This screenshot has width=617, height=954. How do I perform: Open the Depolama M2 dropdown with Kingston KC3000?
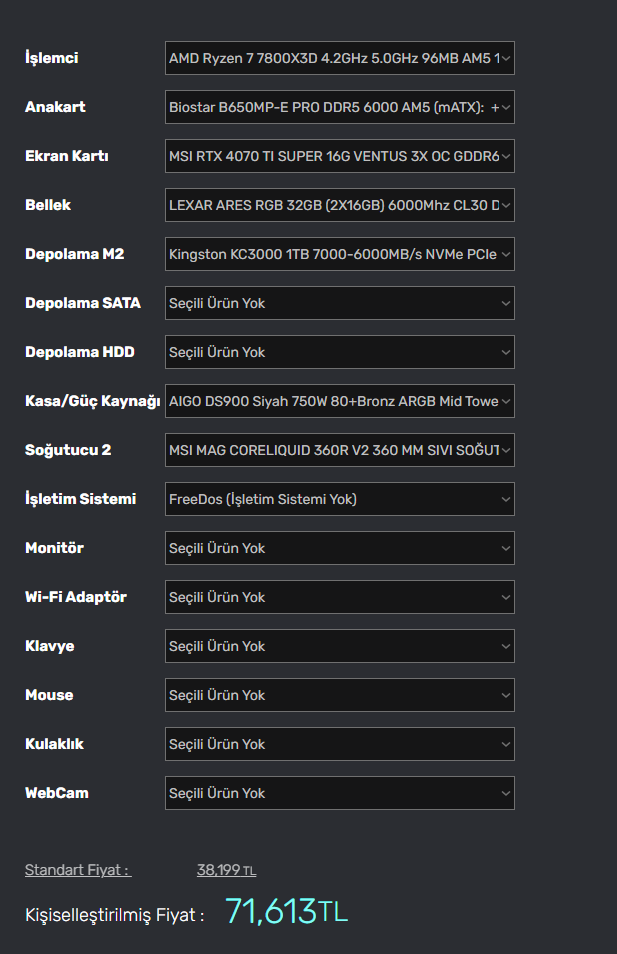click(x=340, y=254)
